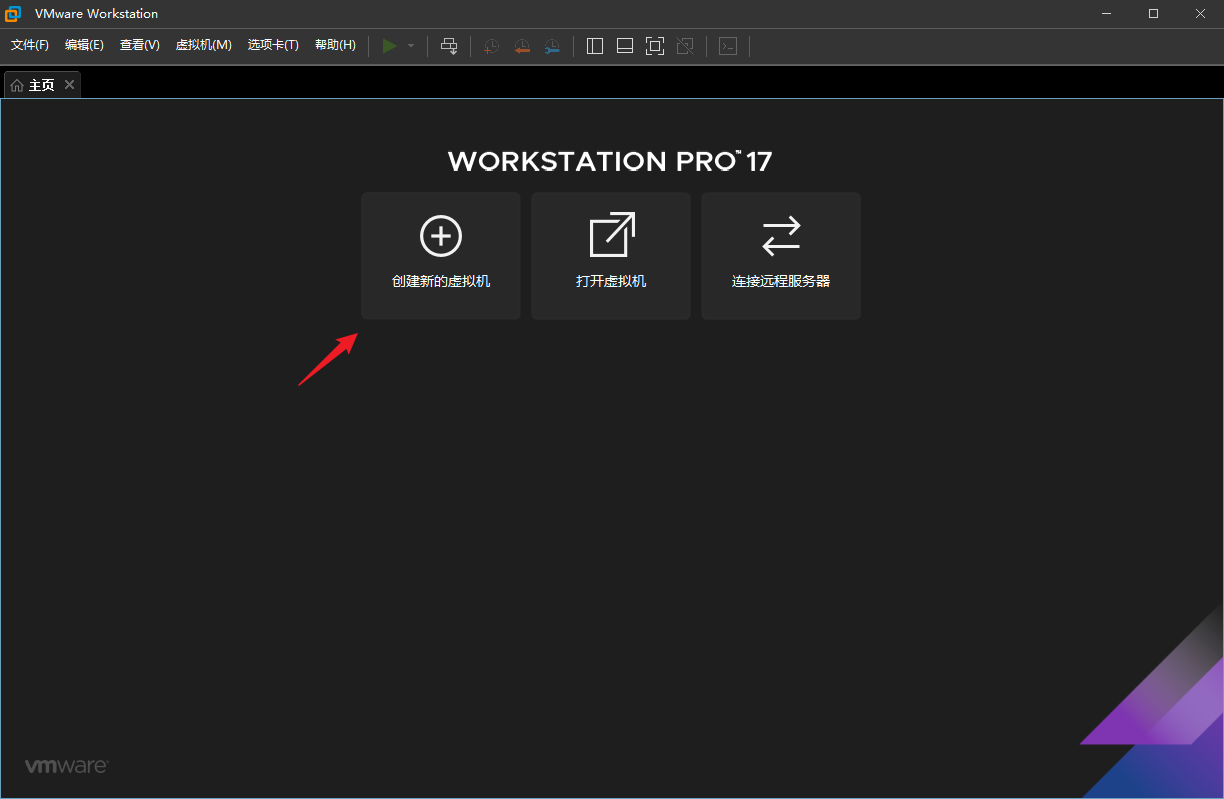Click the take snapshot clock icon

[491, 46]
